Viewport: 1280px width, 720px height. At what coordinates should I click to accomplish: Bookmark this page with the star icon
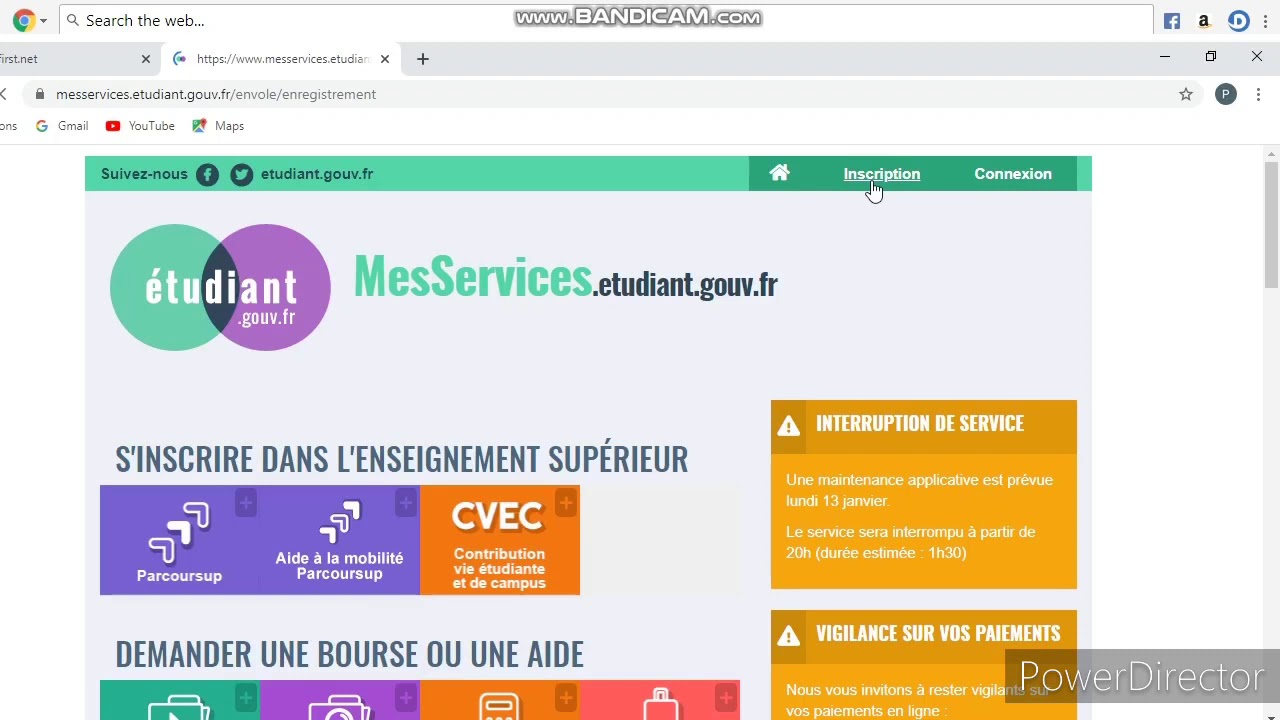pyautogui.click(x=1186, y=94)
